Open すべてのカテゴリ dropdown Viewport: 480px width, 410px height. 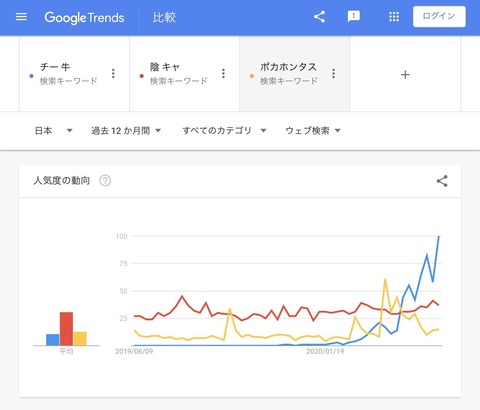(224, 131)
